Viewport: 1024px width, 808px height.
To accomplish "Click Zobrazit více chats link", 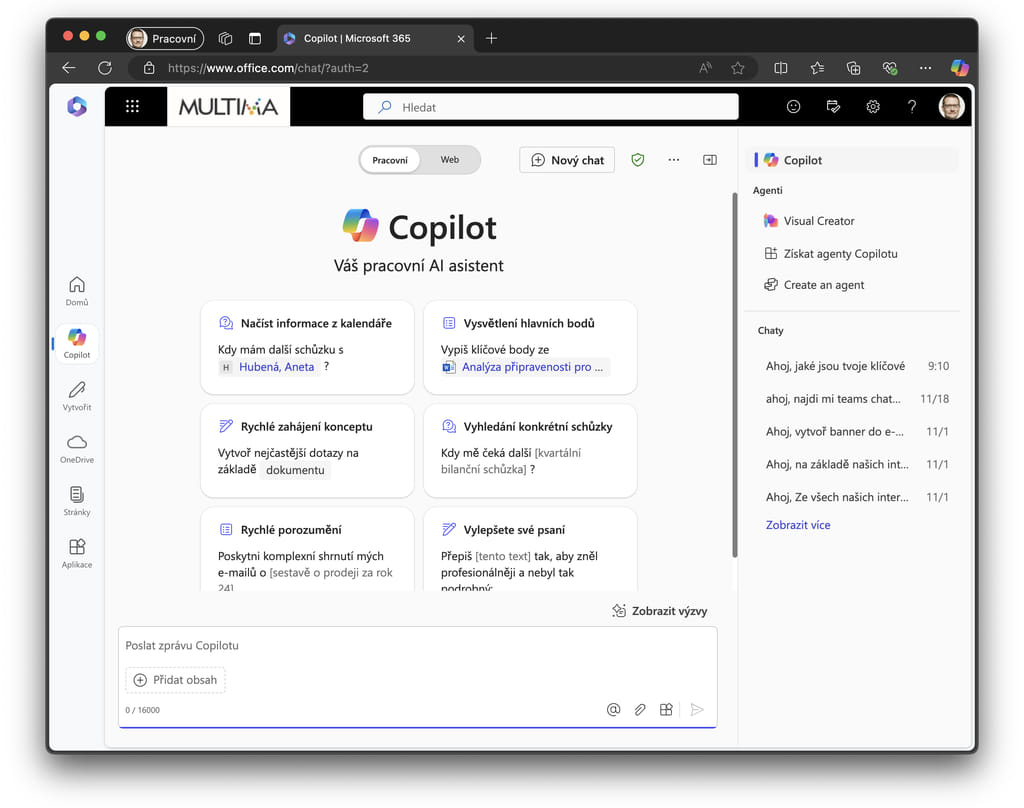I will tap(798, 525).
